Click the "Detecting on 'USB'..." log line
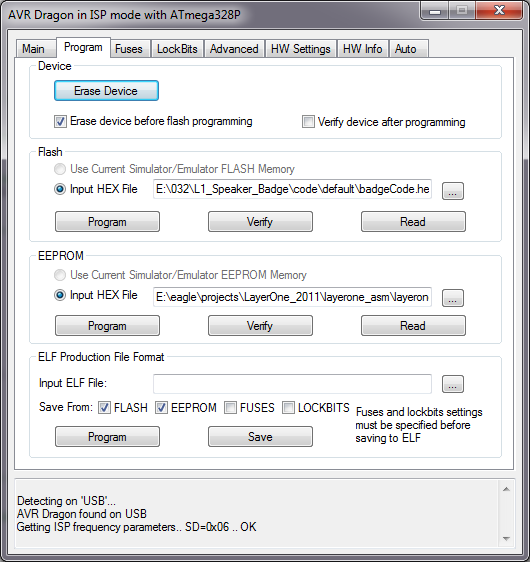This screenshot has width=530, height=562. [66, 501]
